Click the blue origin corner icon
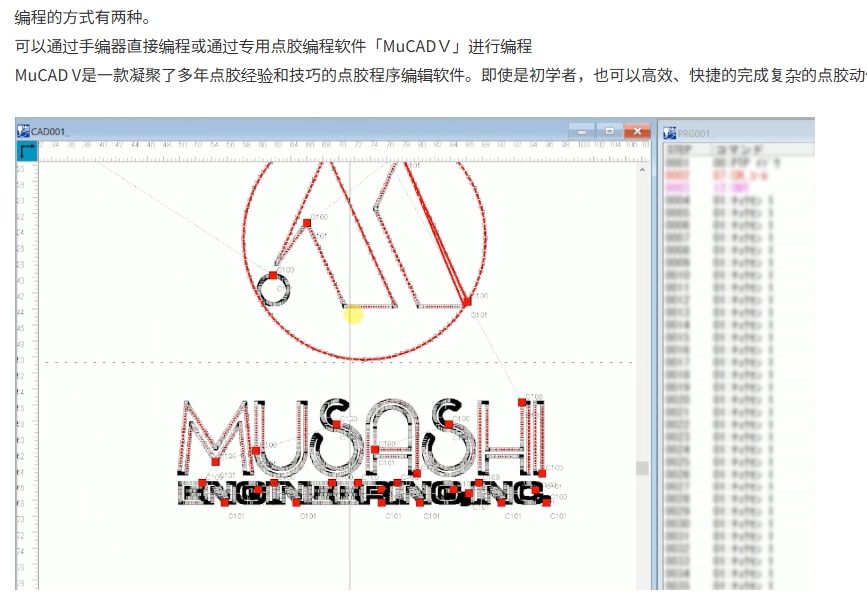The height and width of the screenshot is (609, 867). point(27,152)
